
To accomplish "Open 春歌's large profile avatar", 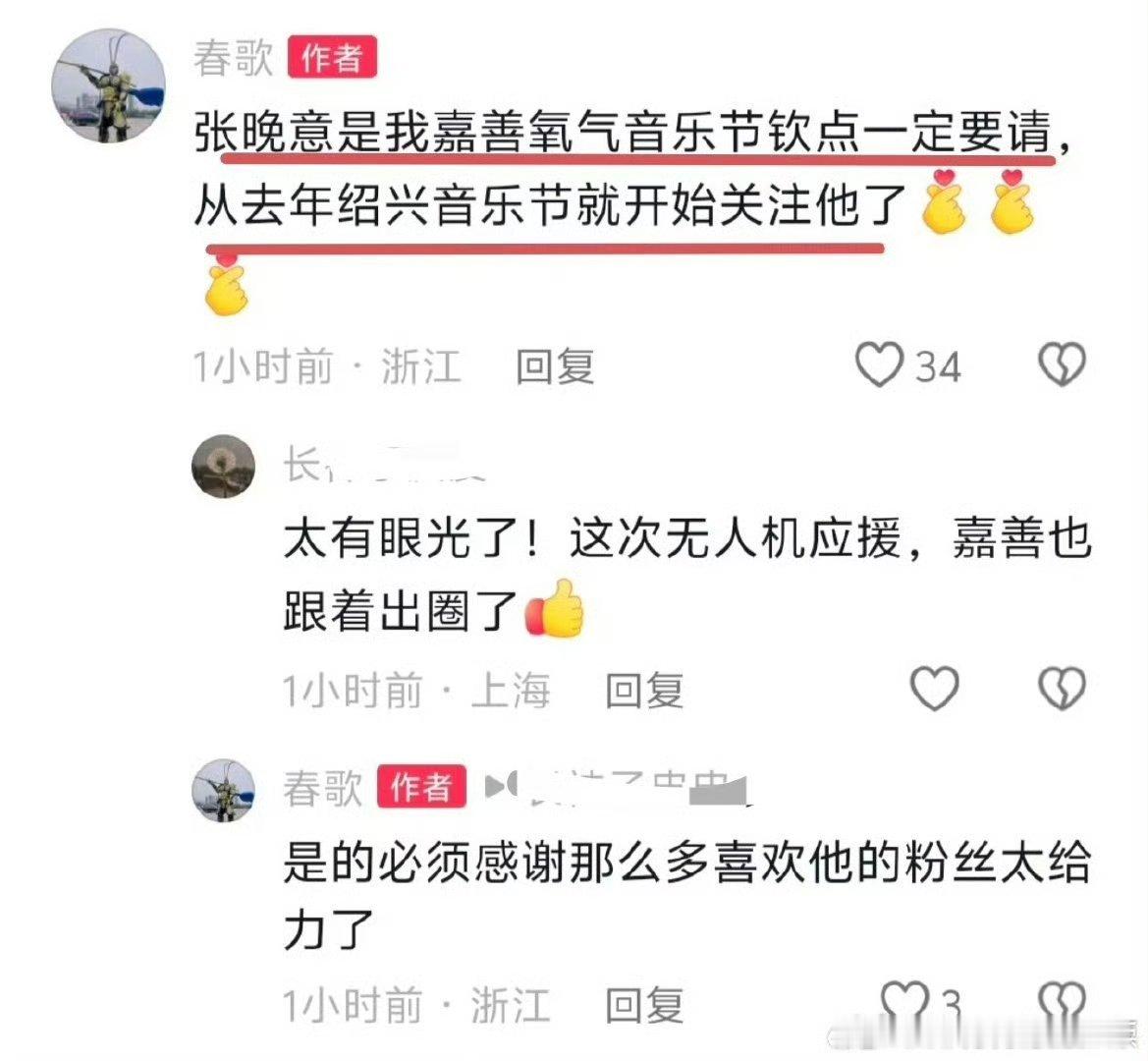I will [x=108, y=85].
